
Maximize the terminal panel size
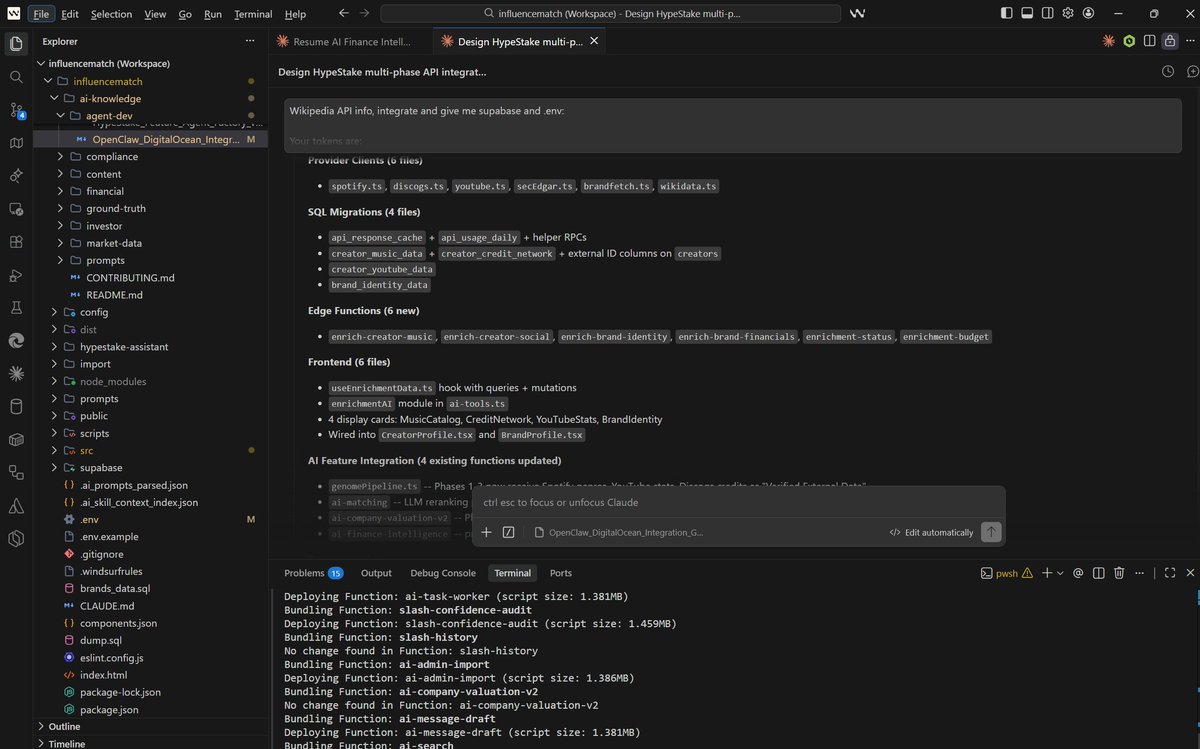click(1172, 573)
